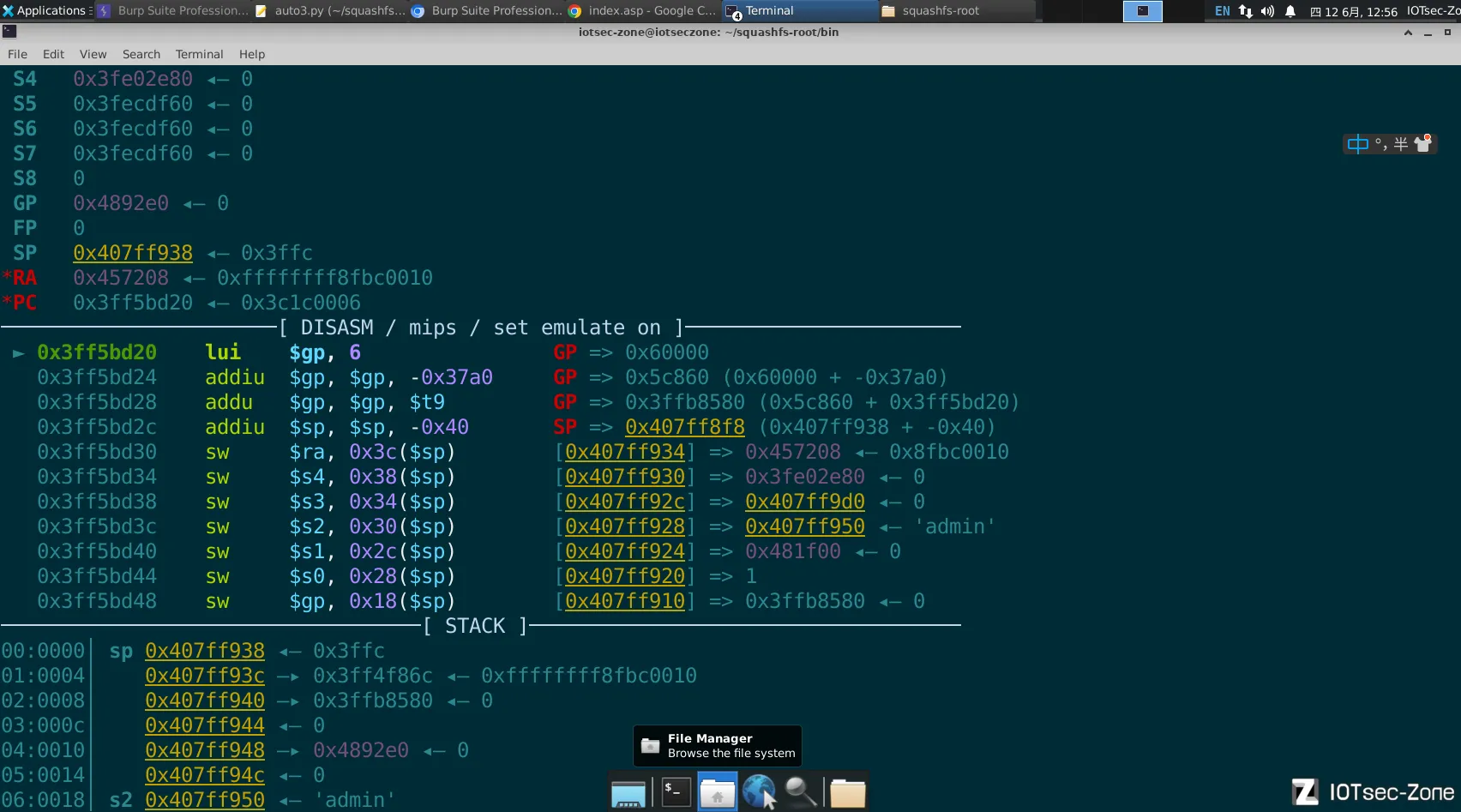The width and height of the screenshot is (1461, 812).
Task: Maximize the terminal window
Action: click(x=1447, y=33)
